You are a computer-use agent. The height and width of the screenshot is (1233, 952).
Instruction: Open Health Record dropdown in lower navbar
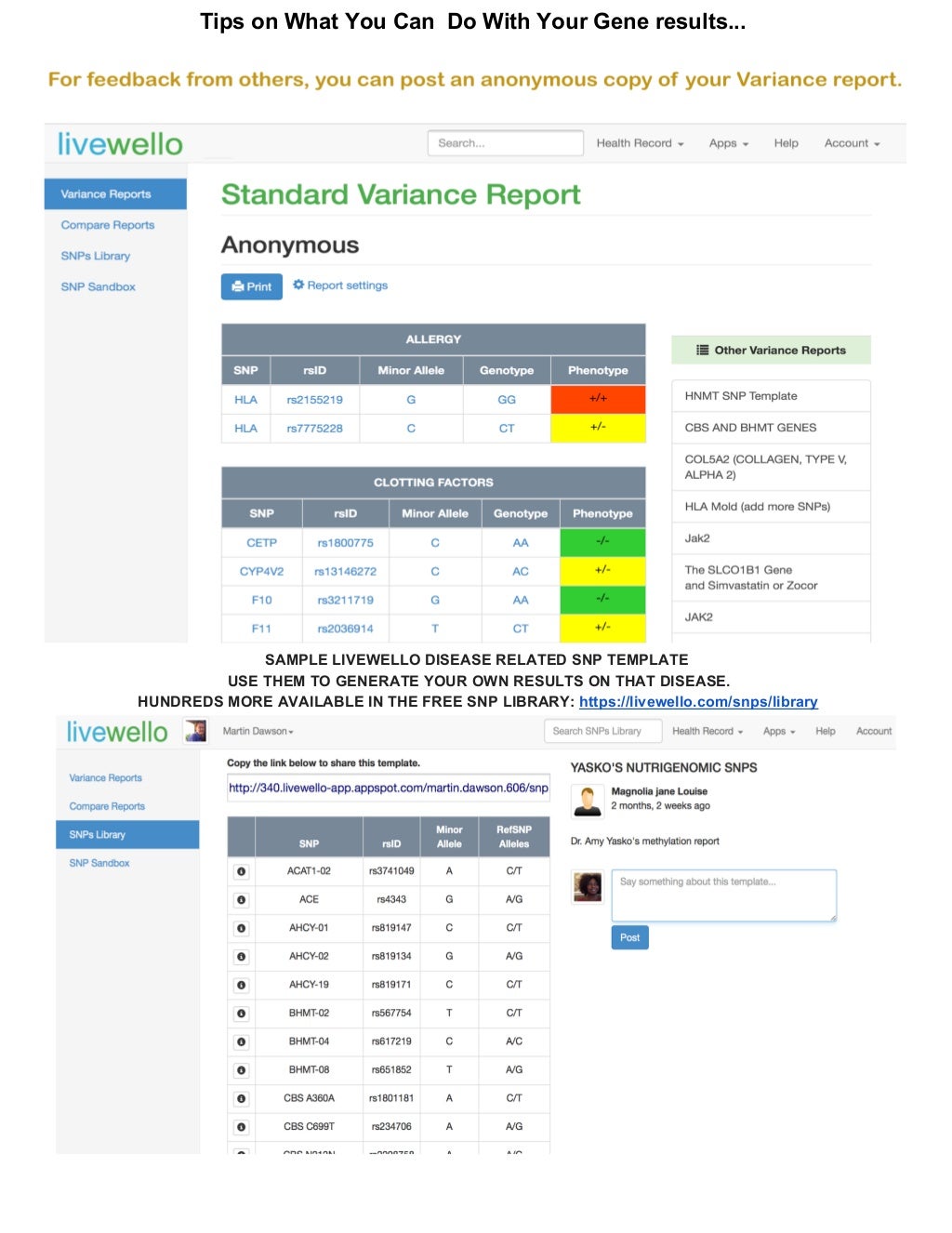point(707,731)
